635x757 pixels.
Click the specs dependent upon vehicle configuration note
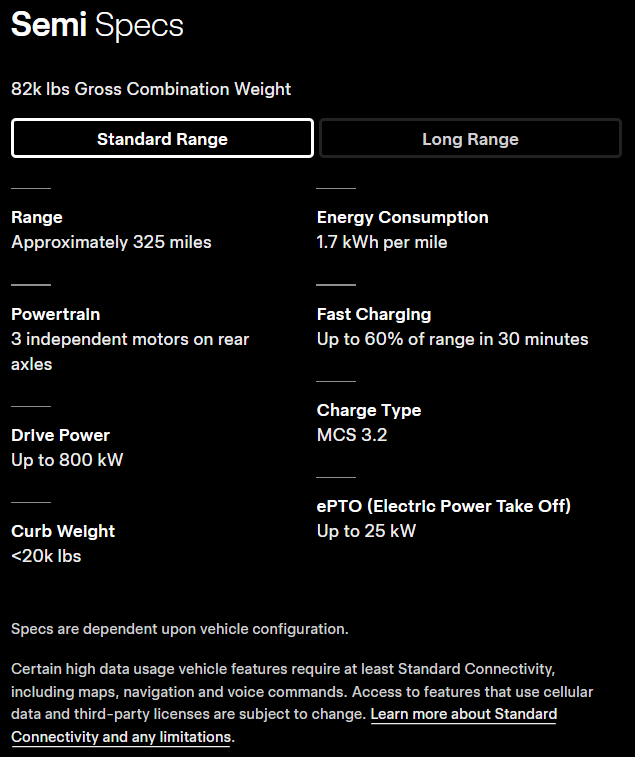[x=180, y=629]
